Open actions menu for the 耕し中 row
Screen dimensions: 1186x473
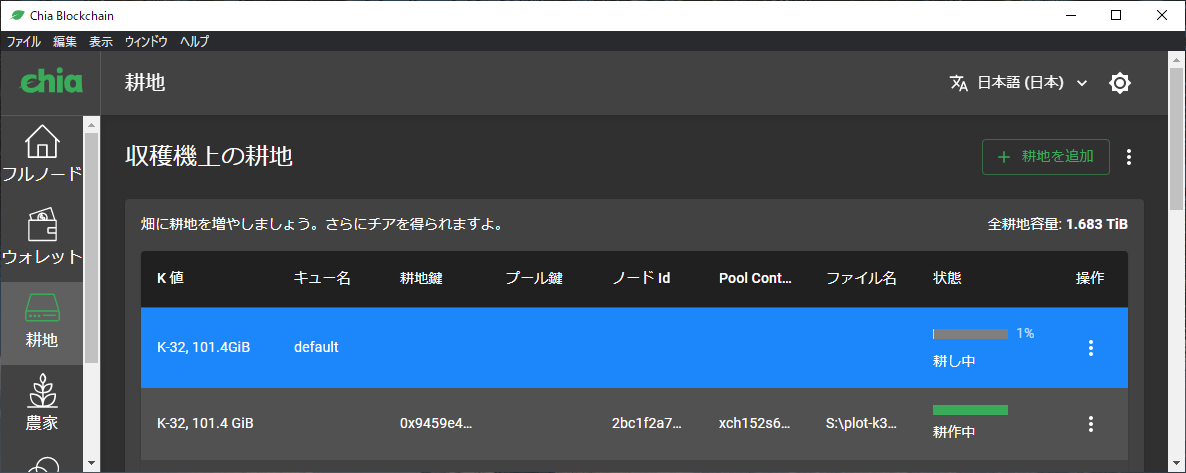[x=1090, y=348]
